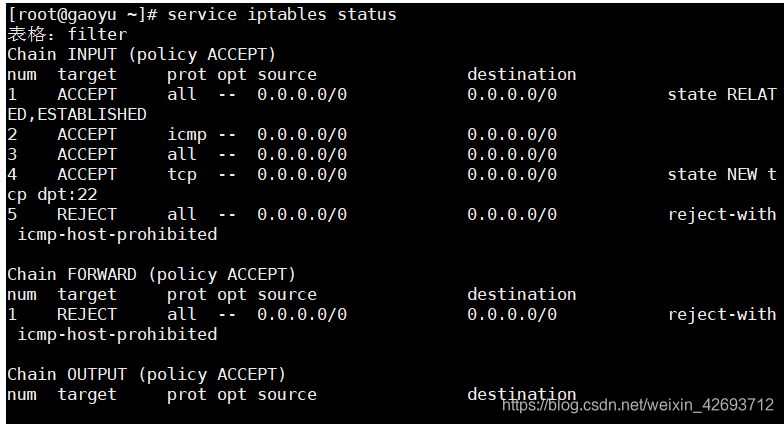Select 'state NEW t' text in rule 4
This screenshot has width=784, height=424.
click(x=722, y=174)
